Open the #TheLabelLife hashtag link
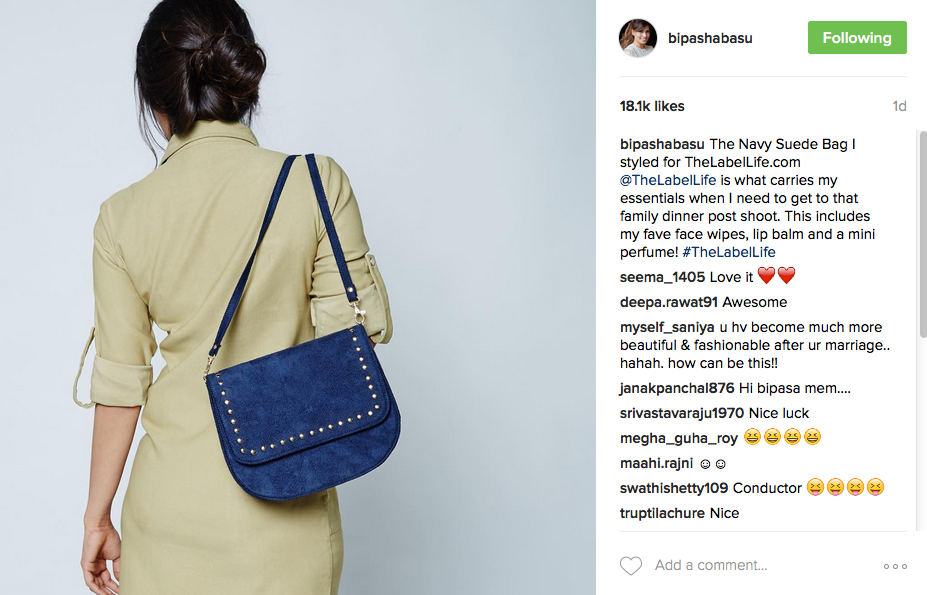This screenshot has height=595, width=927. coord(728,252)
